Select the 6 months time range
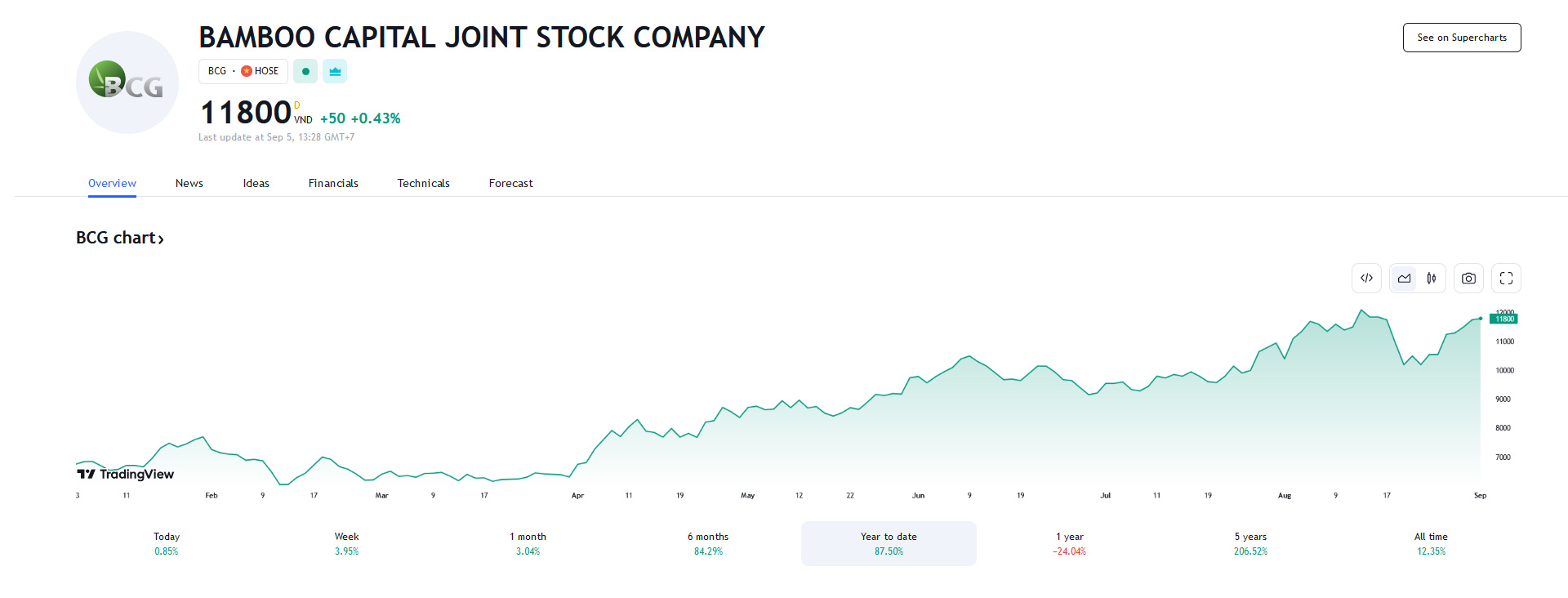 [708, 543]
